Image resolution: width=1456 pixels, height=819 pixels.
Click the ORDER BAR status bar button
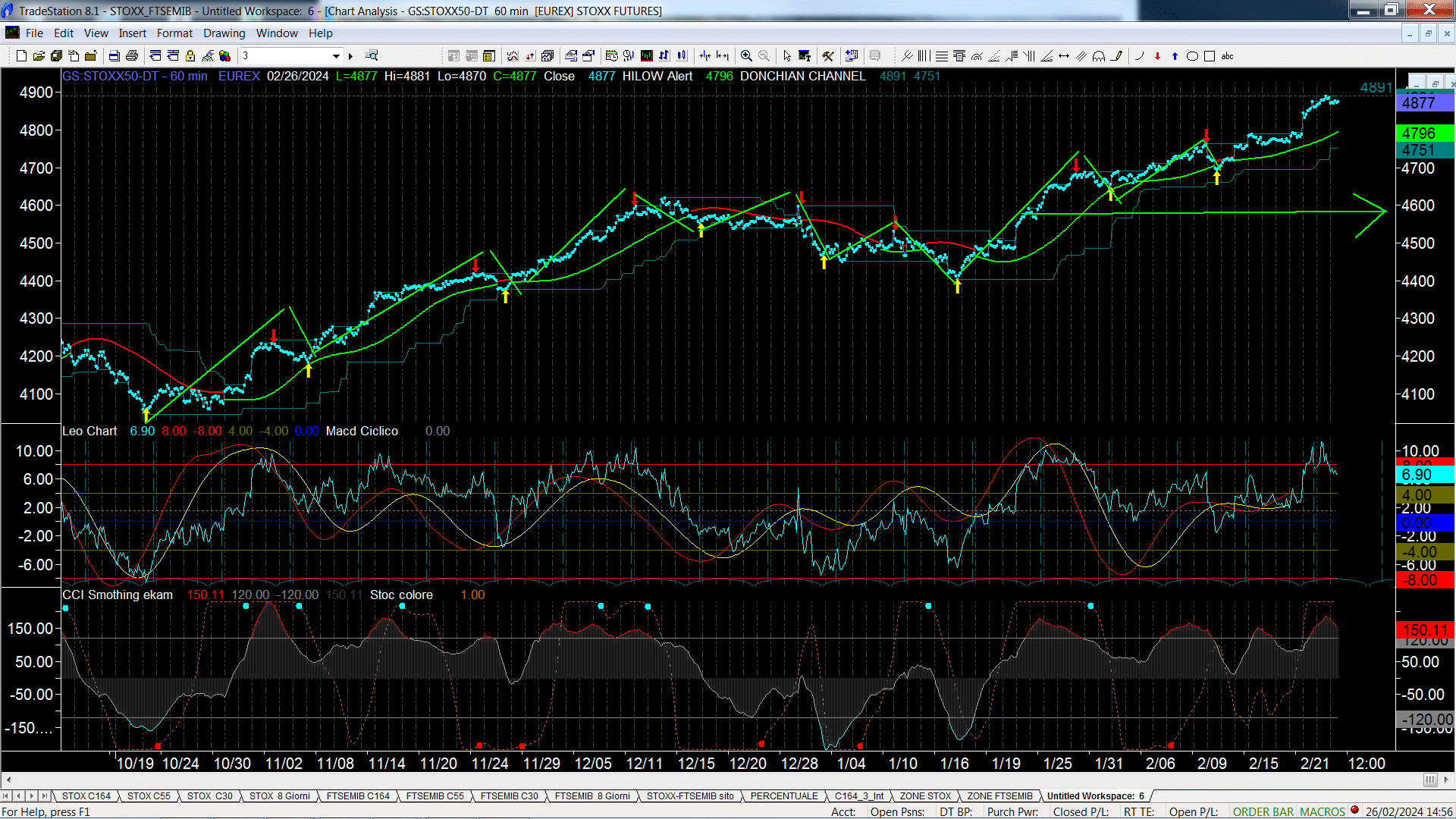pyautogui.click(x=1263, y=812)
